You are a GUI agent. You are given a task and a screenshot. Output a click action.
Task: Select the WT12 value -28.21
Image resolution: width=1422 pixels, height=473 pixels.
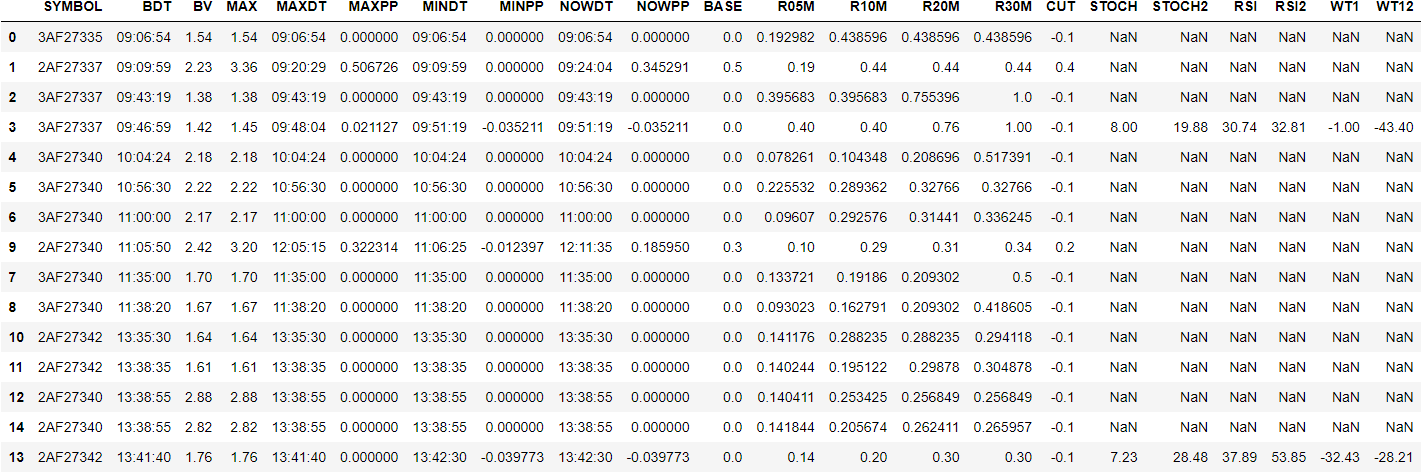[1394, 457]
